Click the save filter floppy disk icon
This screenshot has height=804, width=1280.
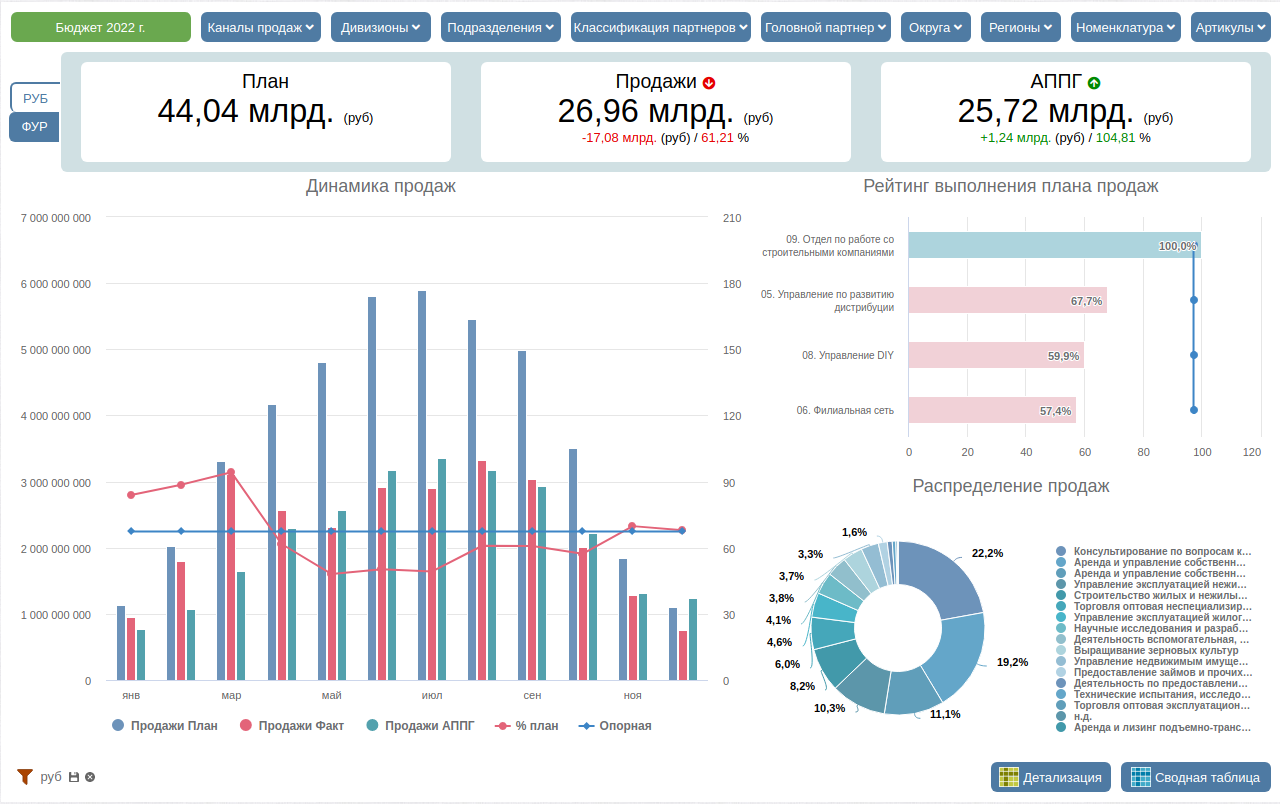[74, 777]
